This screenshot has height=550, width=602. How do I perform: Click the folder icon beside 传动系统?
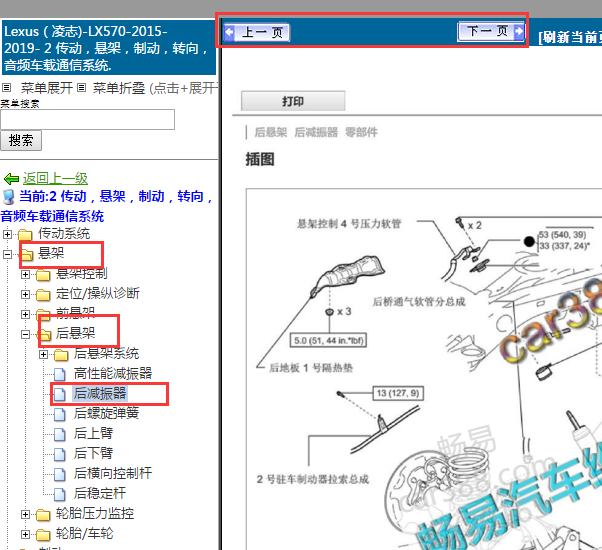pos(25,234)
